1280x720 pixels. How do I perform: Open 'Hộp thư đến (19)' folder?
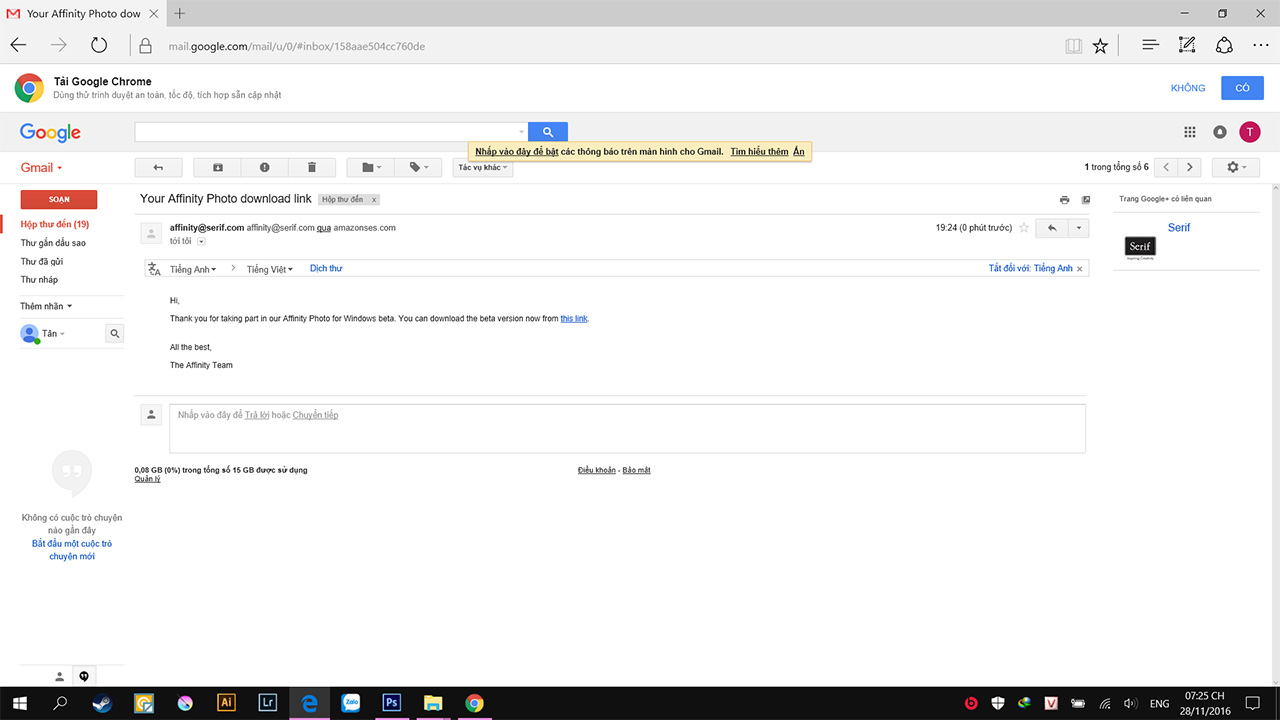pos(55,225)
